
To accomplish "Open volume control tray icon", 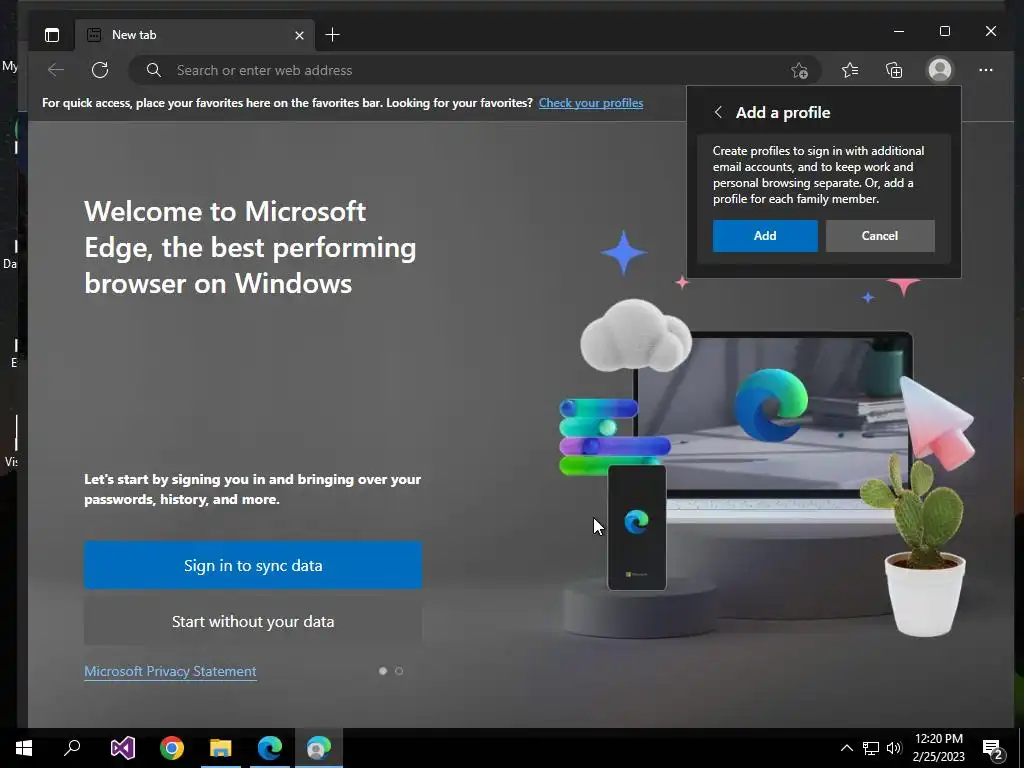I will point(894,748).
